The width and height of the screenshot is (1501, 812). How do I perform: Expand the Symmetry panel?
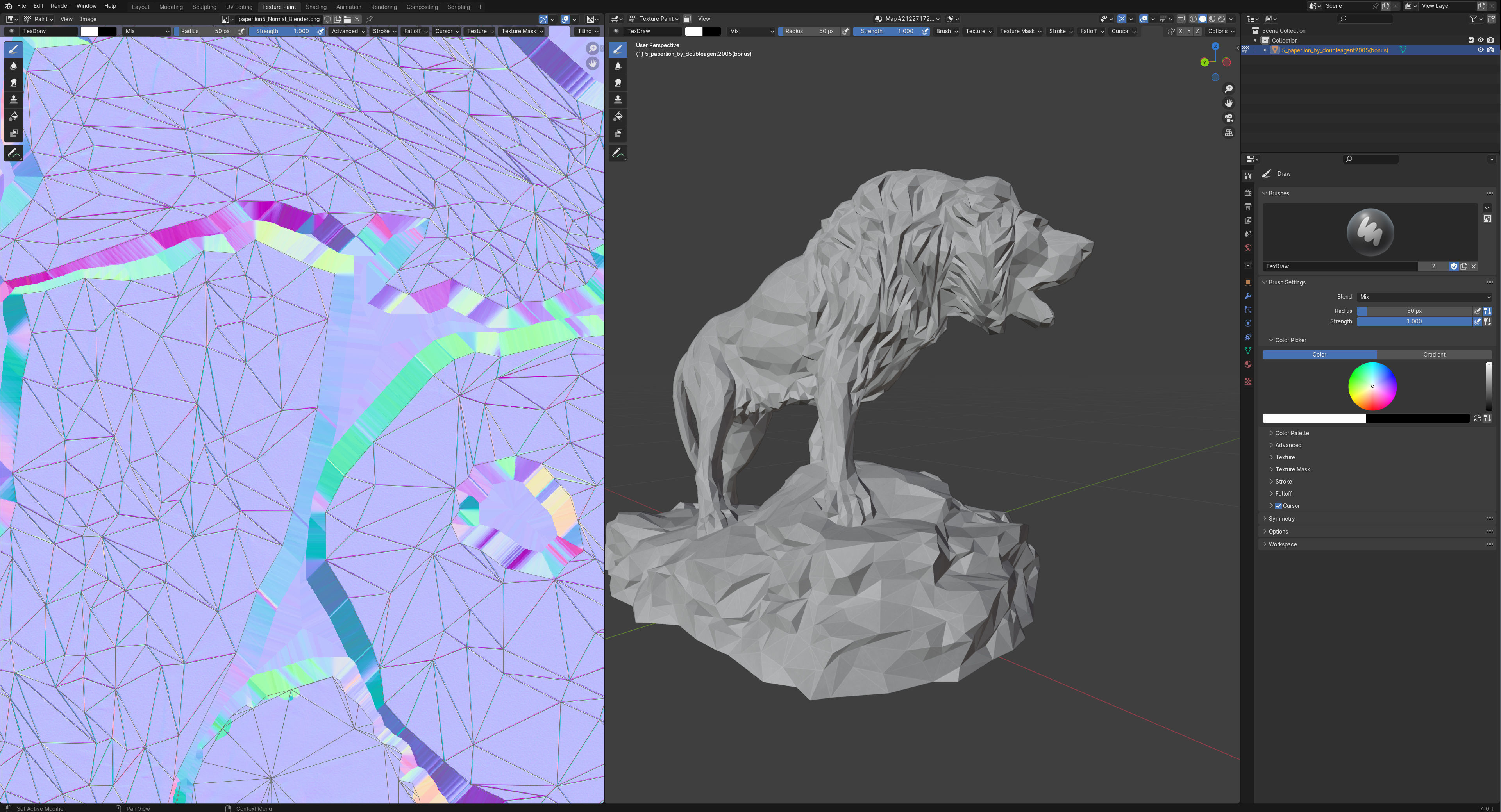tap(1281, 519)
